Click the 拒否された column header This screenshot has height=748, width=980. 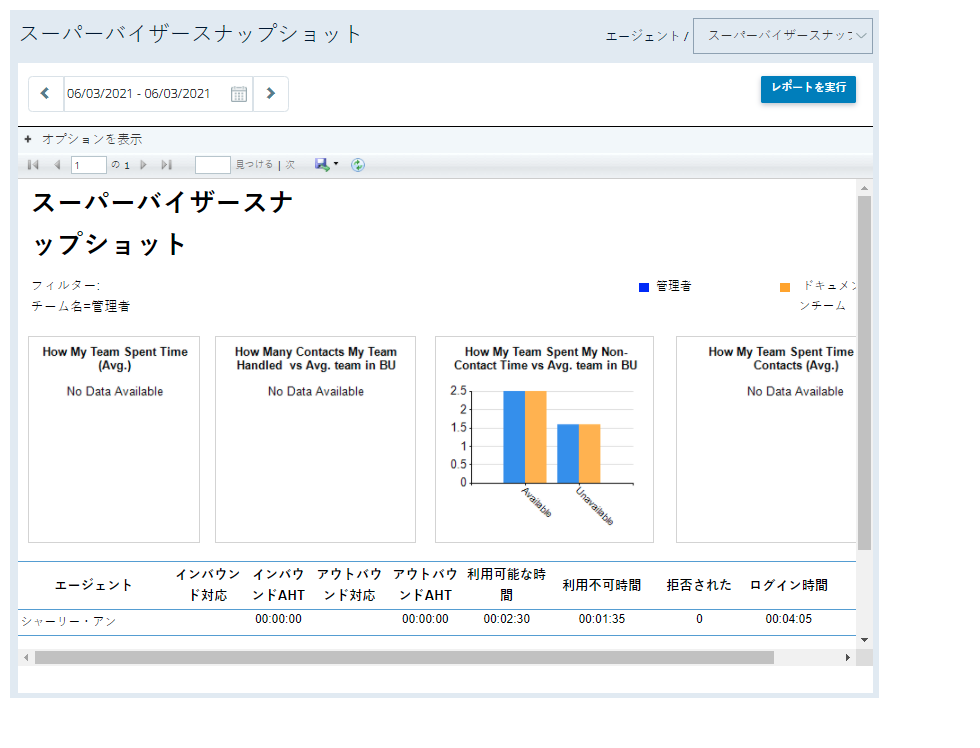(699, 585)
